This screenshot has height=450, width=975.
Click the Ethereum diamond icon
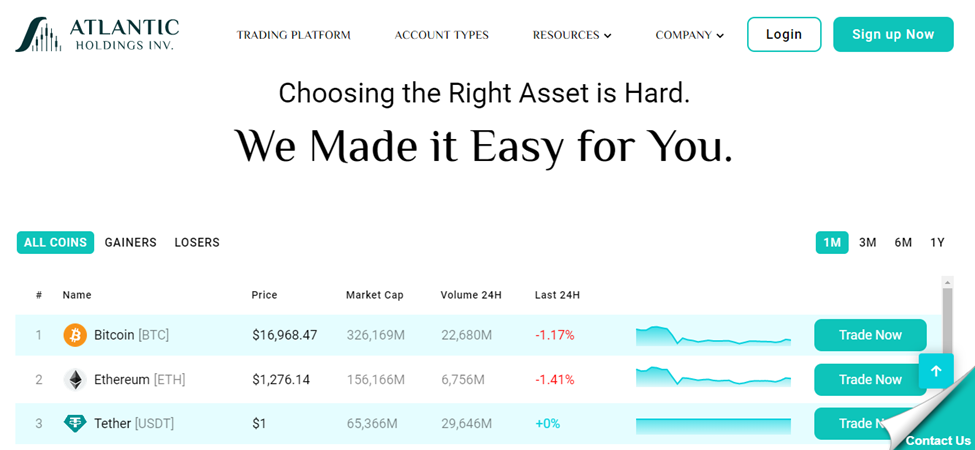coord(75,380)
